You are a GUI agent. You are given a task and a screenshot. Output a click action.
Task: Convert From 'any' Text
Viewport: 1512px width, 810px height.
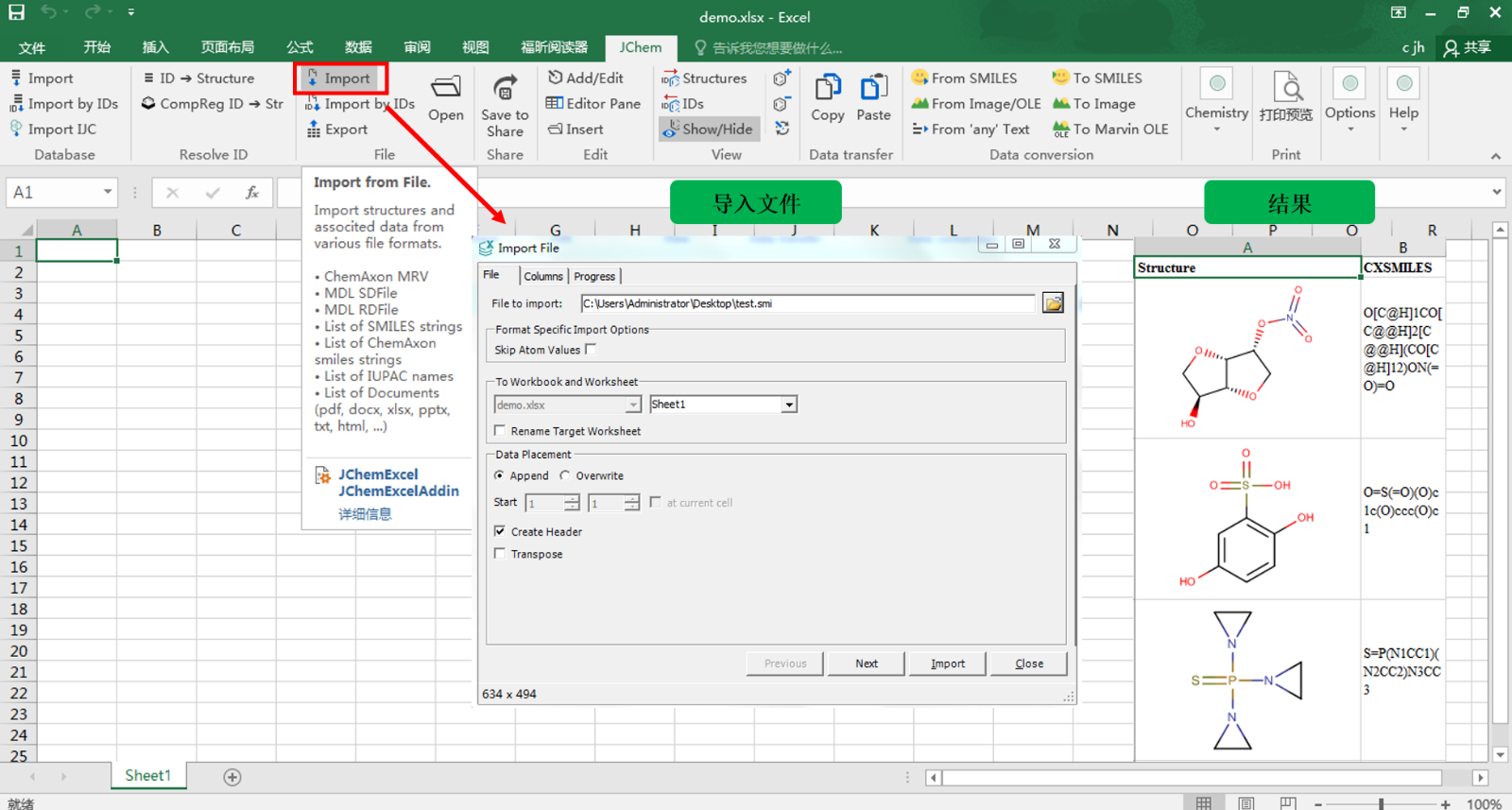971,129
